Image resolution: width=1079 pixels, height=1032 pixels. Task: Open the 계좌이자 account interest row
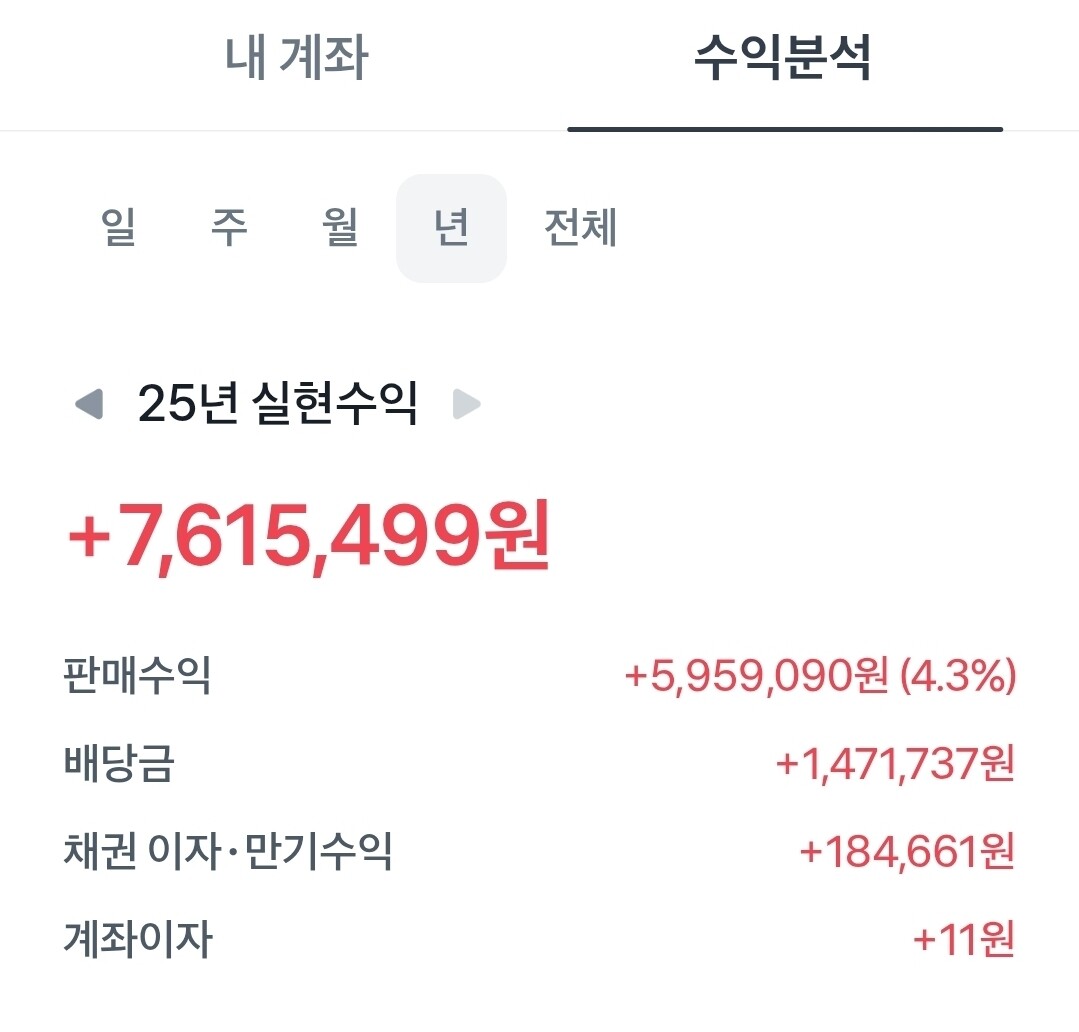tap(540, 939)
